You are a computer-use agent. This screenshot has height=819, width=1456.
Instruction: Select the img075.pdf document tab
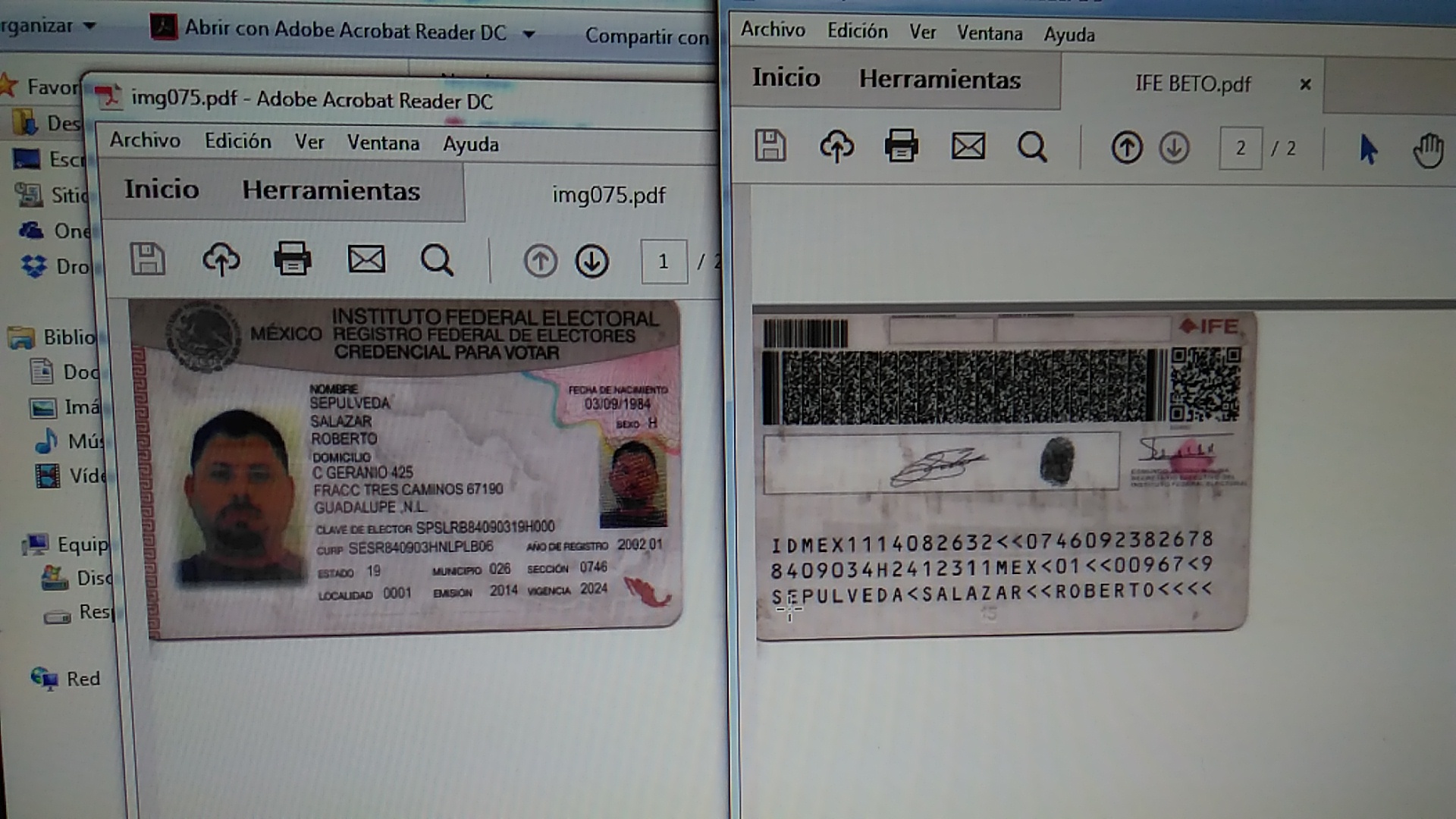point(608,196)
